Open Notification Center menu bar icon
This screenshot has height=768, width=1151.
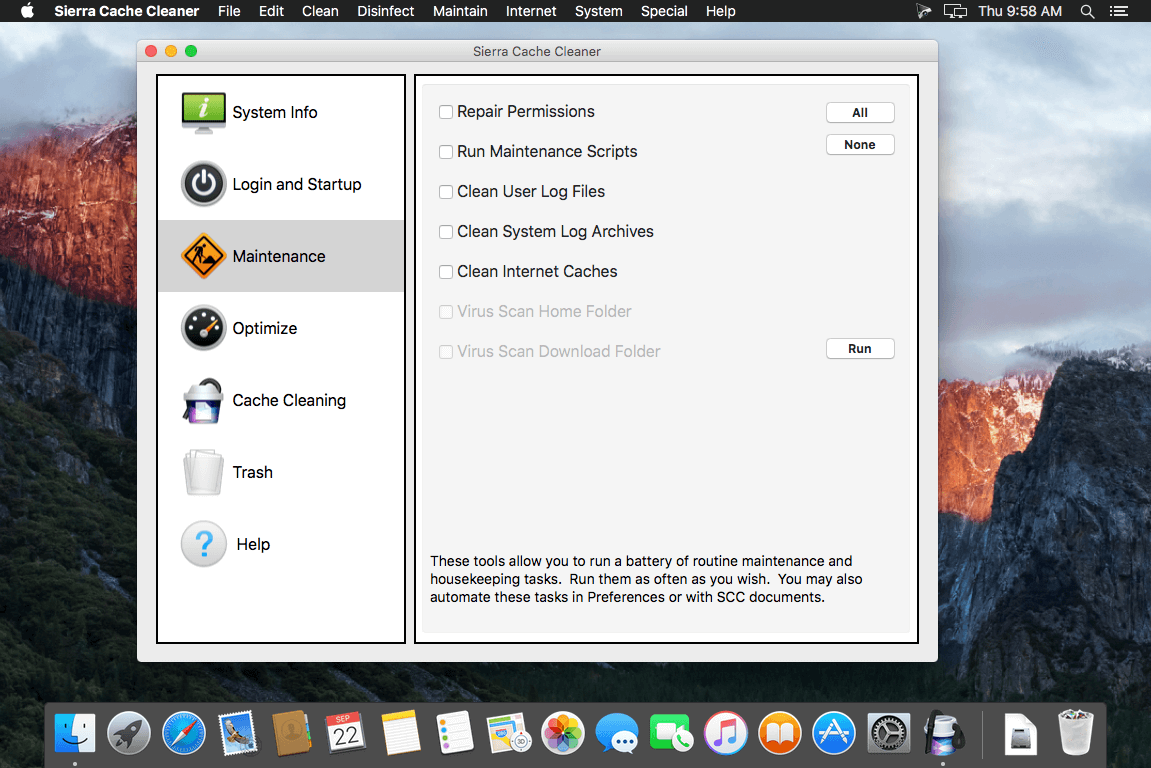tap(1119, 11)
